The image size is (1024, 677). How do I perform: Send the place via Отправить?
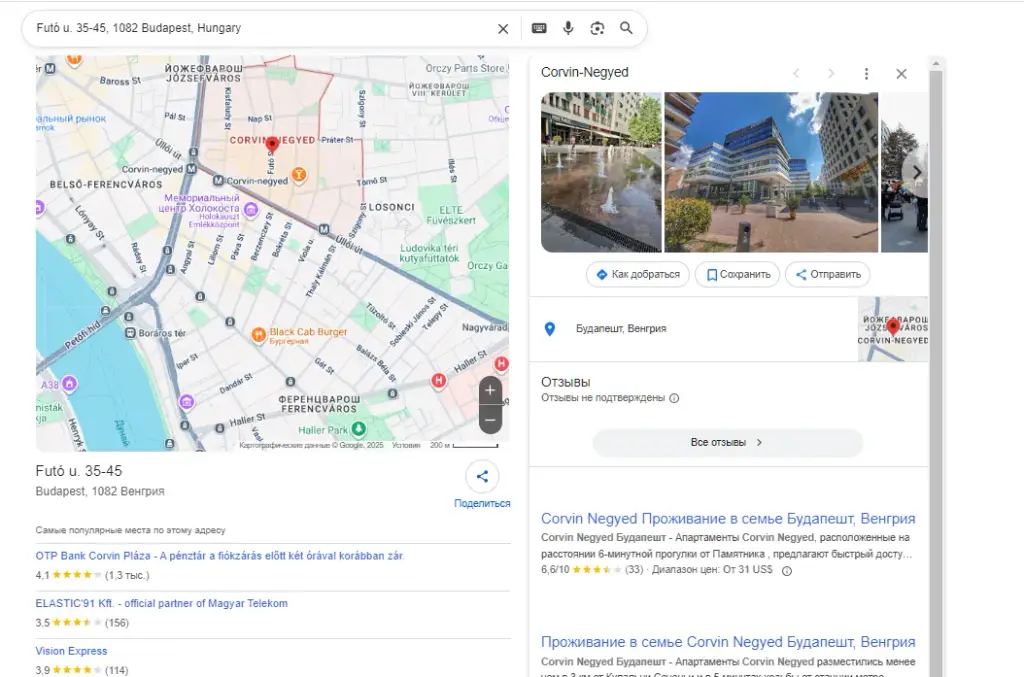pos(827,274)
